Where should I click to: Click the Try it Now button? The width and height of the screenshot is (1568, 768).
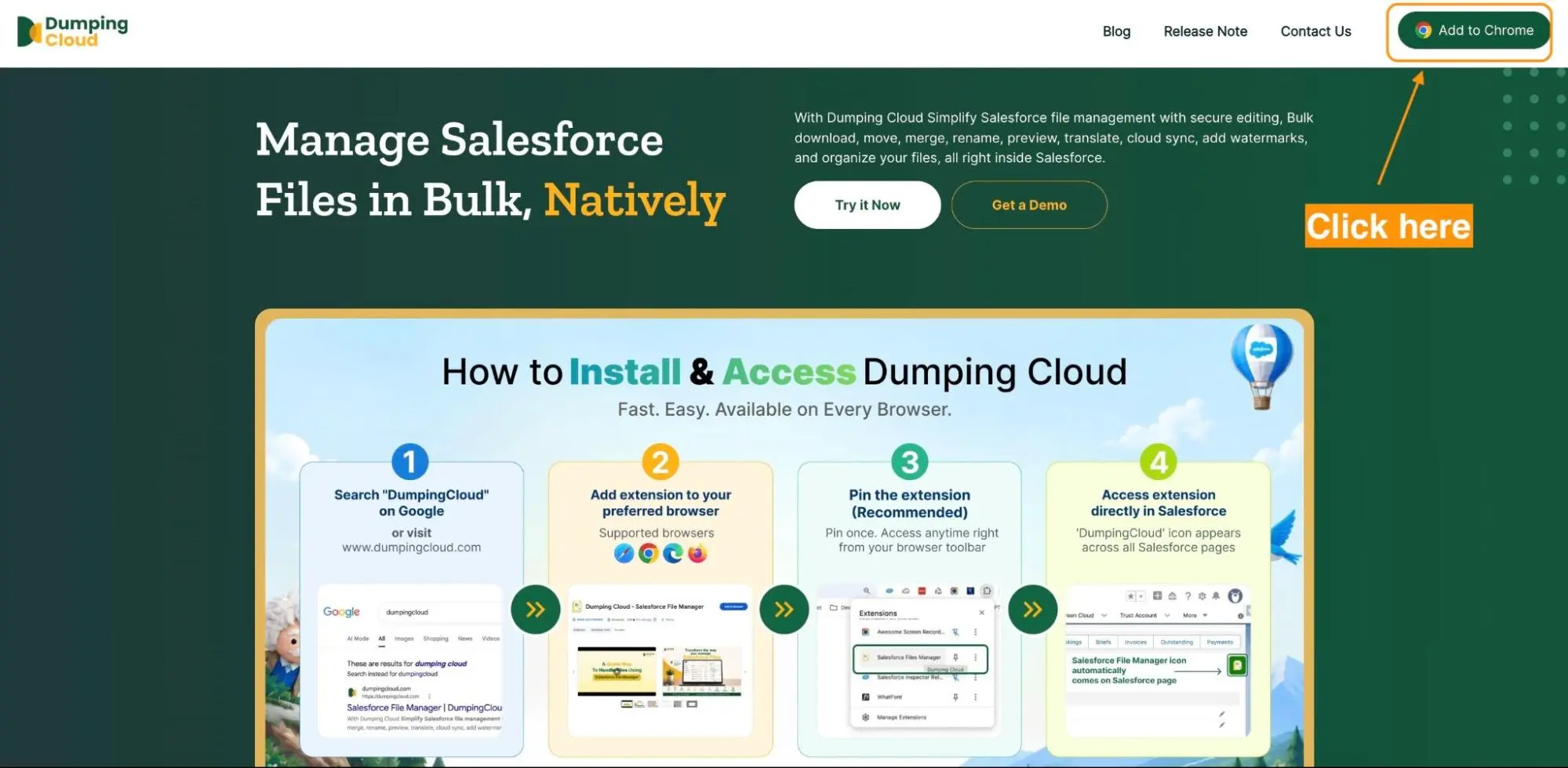coord(867,205)
